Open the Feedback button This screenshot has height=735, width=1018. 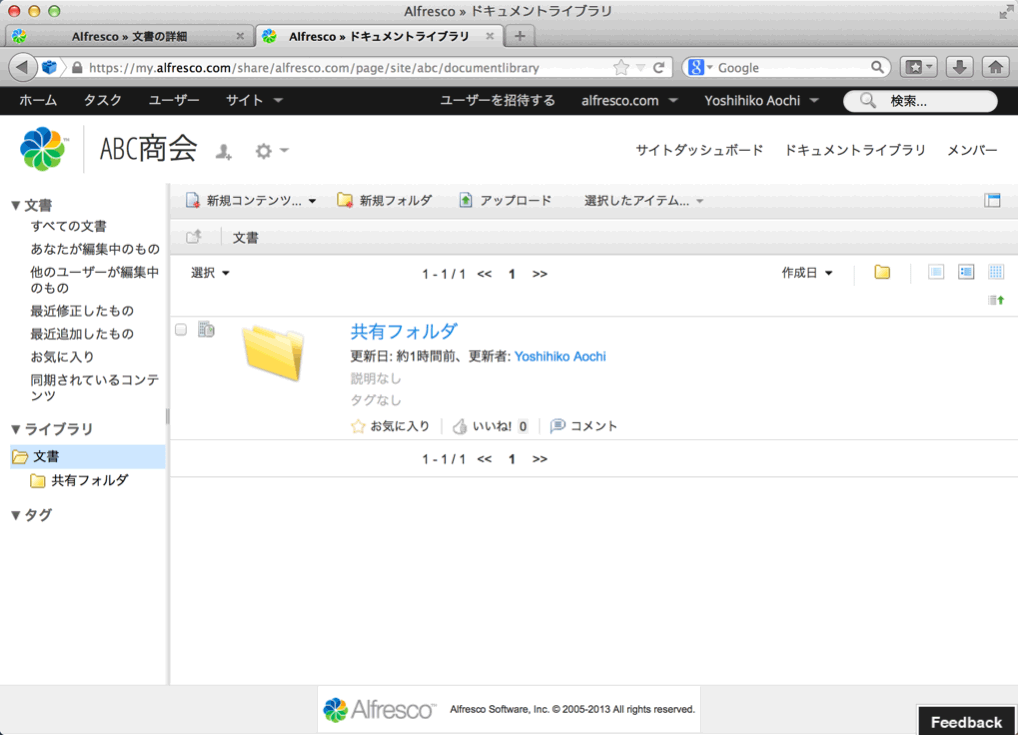pos(966,721)
